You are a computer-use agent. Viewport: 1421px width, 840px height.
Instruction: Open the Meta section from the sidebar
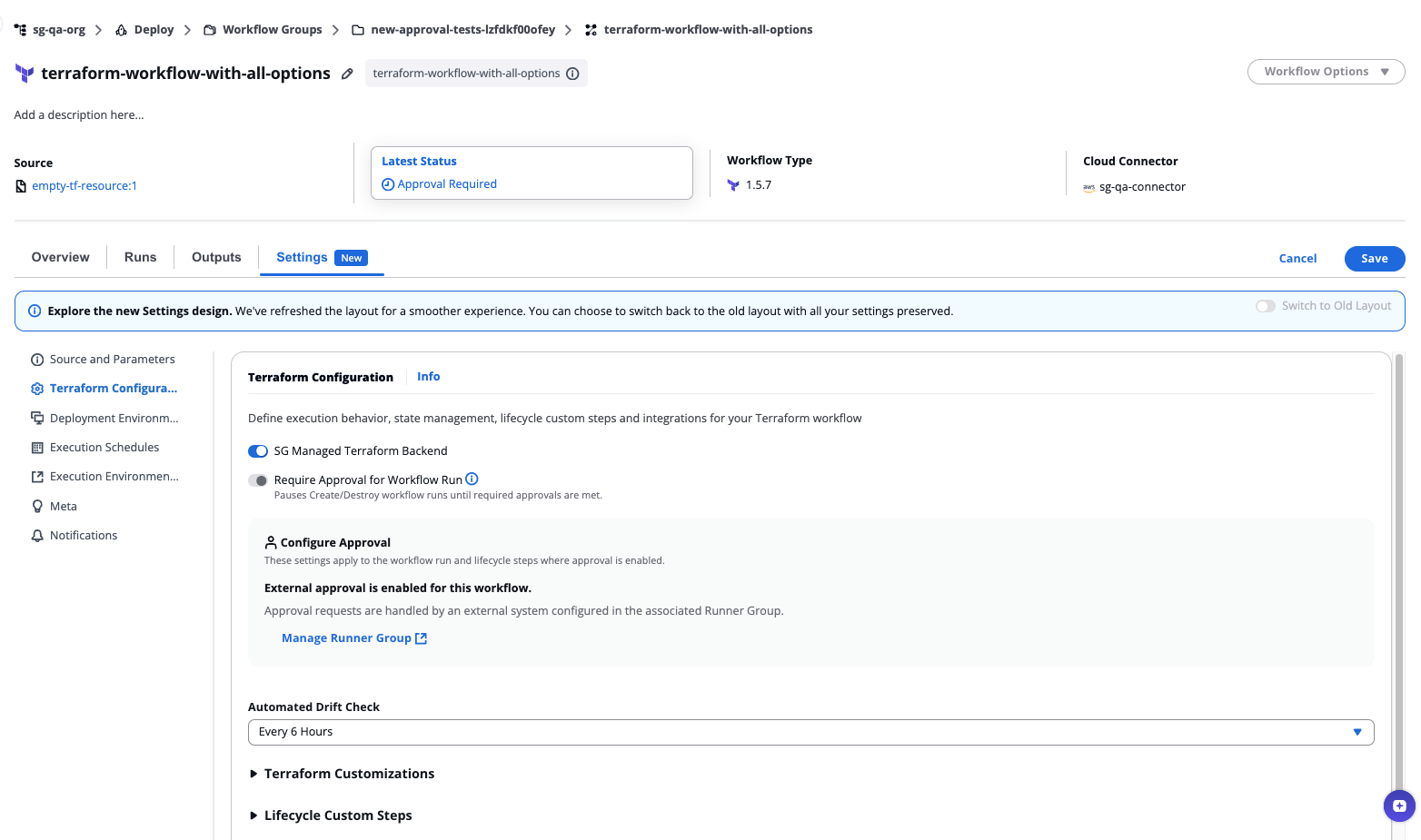63,506
